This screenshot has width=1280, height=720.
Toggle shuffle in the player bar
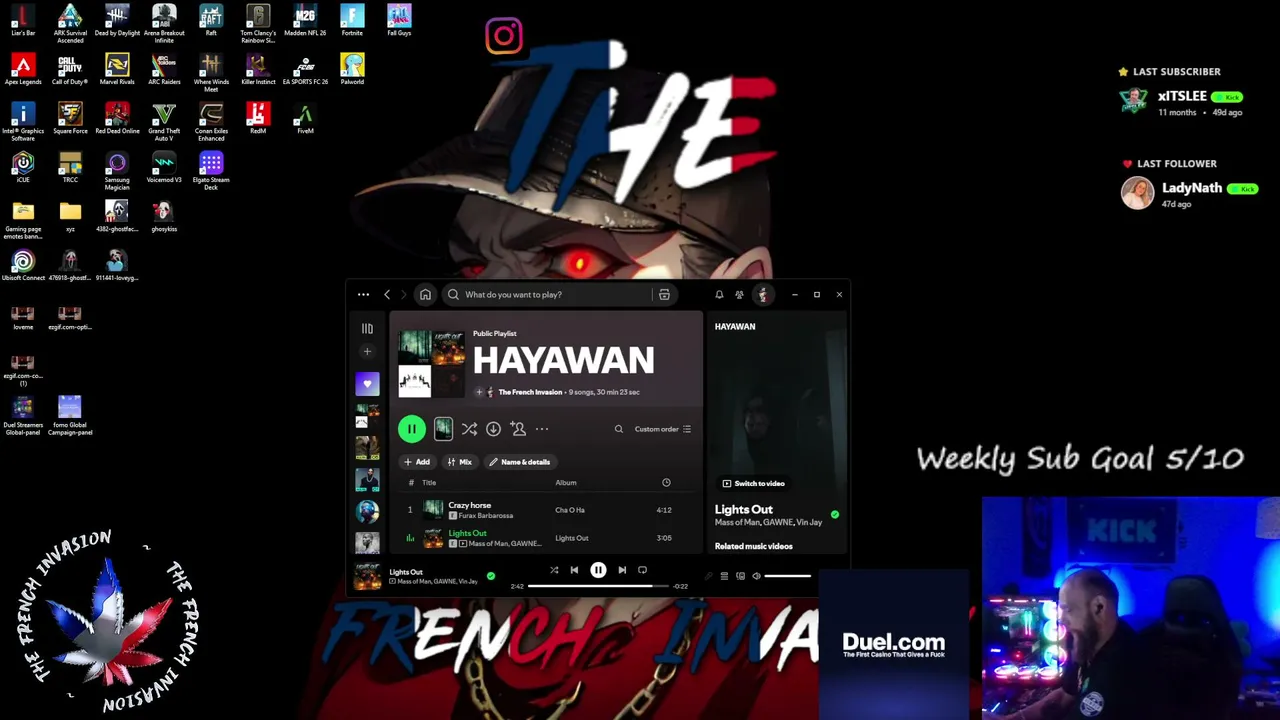(x=554, y=570)
